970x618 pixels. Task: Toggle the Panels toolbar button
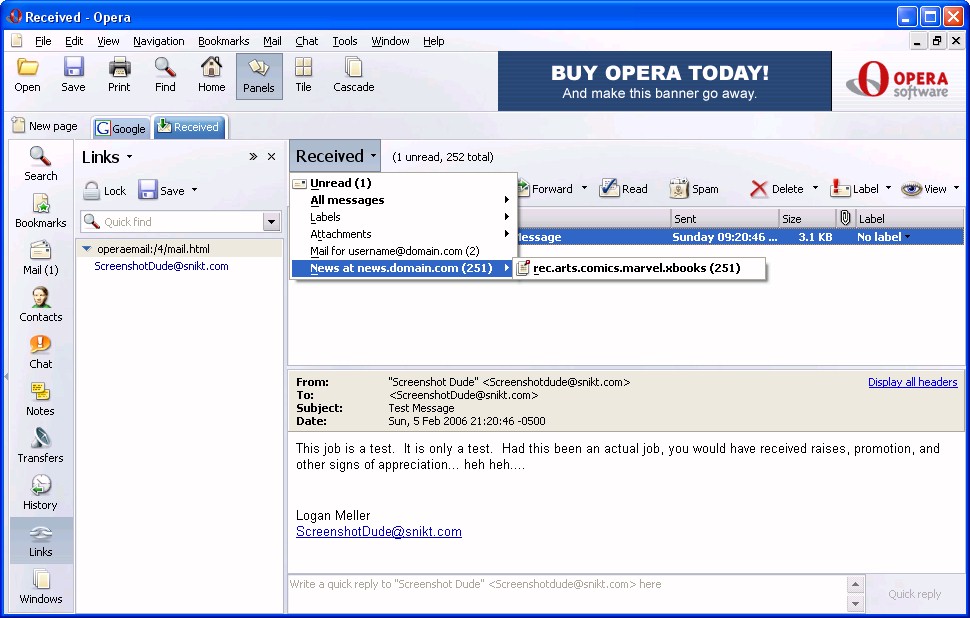[259, 76]
